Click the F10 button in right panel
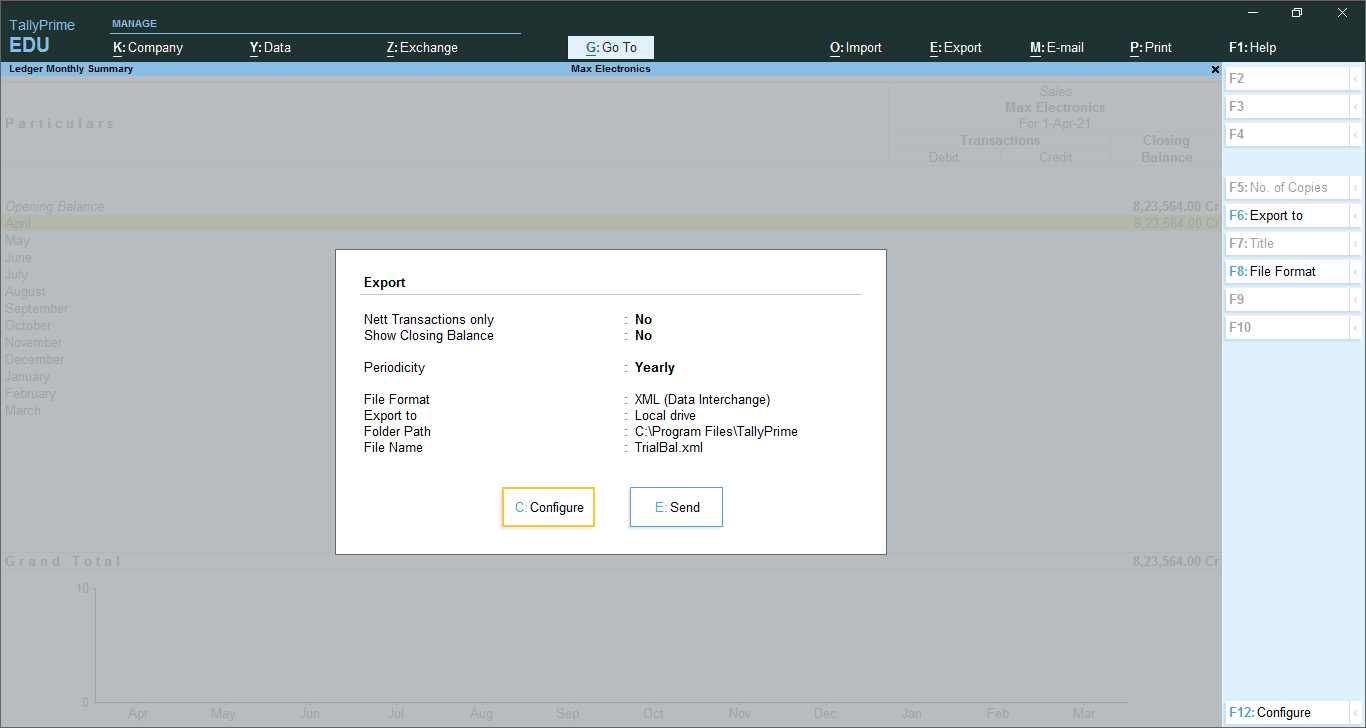Screen dimensions: 1366x728 click(1287, 327)
